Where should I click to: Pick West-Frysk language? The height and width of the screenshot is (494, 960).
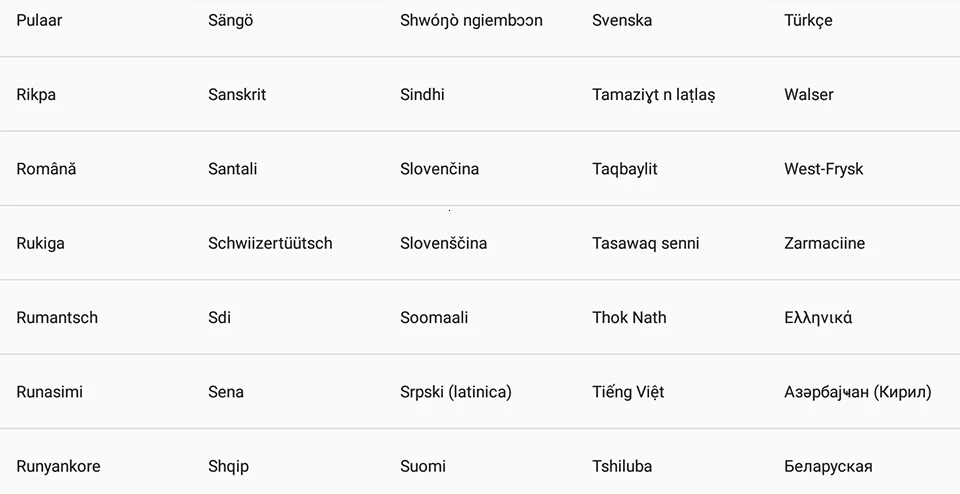tap(823, 169)
